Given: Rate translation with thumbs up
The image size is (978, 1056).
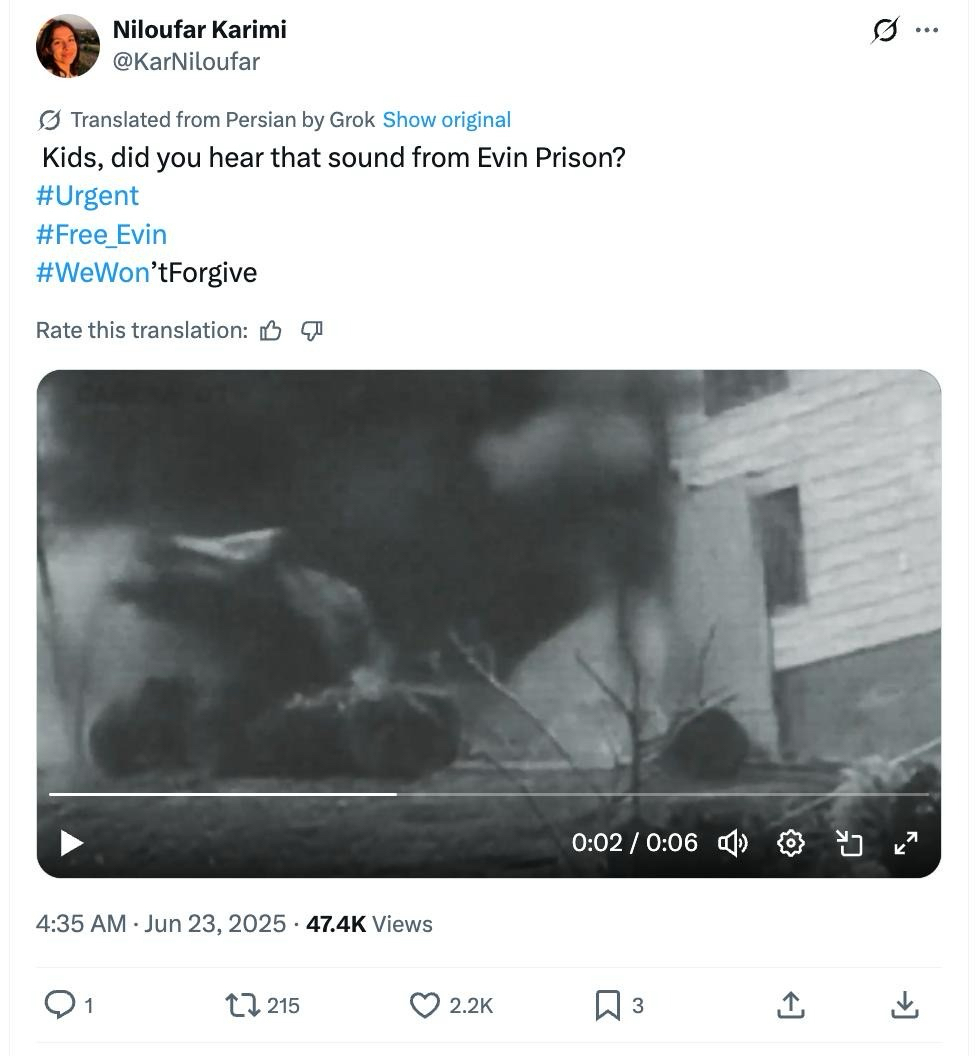Looking at the screenshot, I should tap(271, 331).
